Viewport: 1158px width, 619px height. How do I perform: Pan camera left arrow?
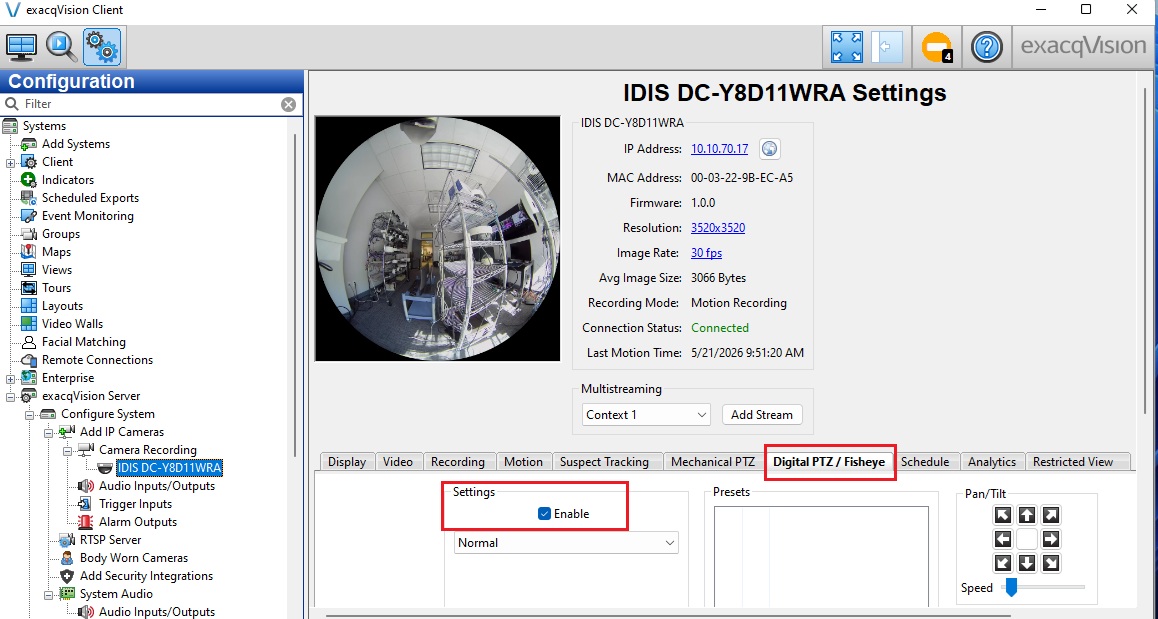1002,538
